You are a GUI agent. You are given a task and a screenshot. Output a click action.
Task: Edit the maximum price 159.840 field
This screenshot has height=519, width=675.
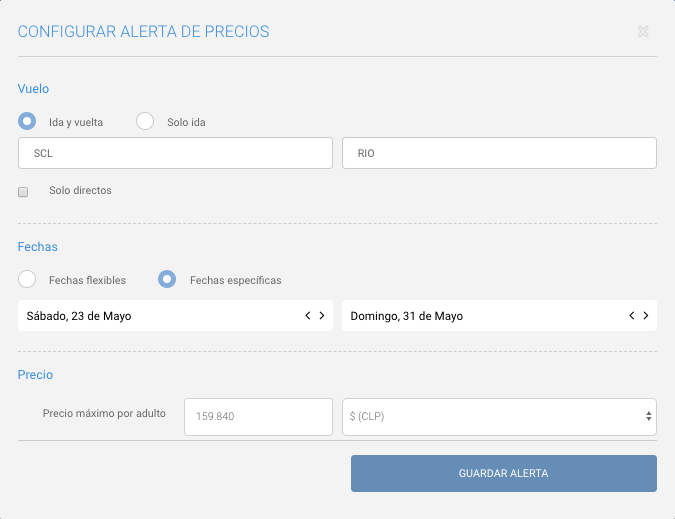[258, 417]
